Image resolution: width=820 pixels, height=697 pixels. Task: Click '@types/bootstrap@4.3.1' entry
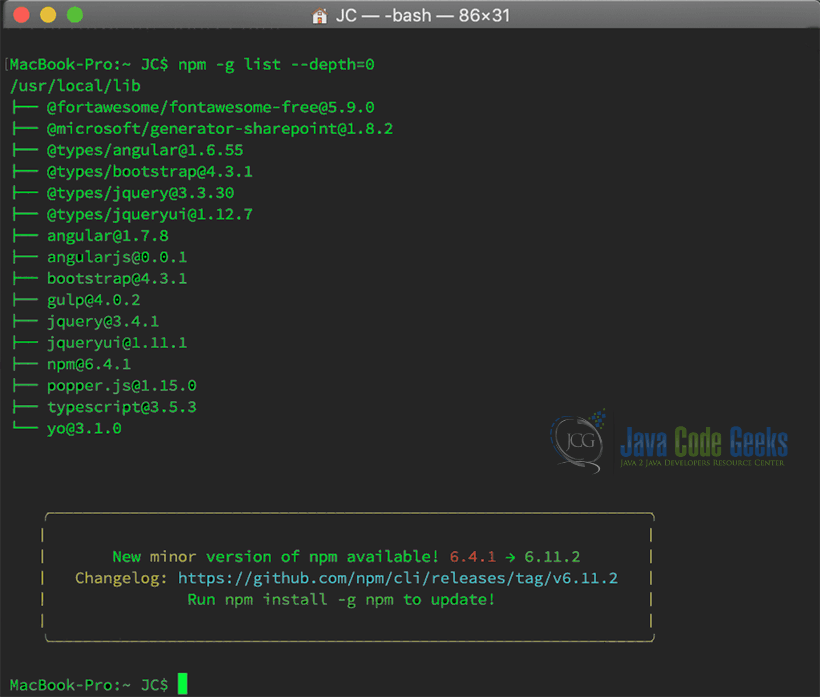[150, 172]
